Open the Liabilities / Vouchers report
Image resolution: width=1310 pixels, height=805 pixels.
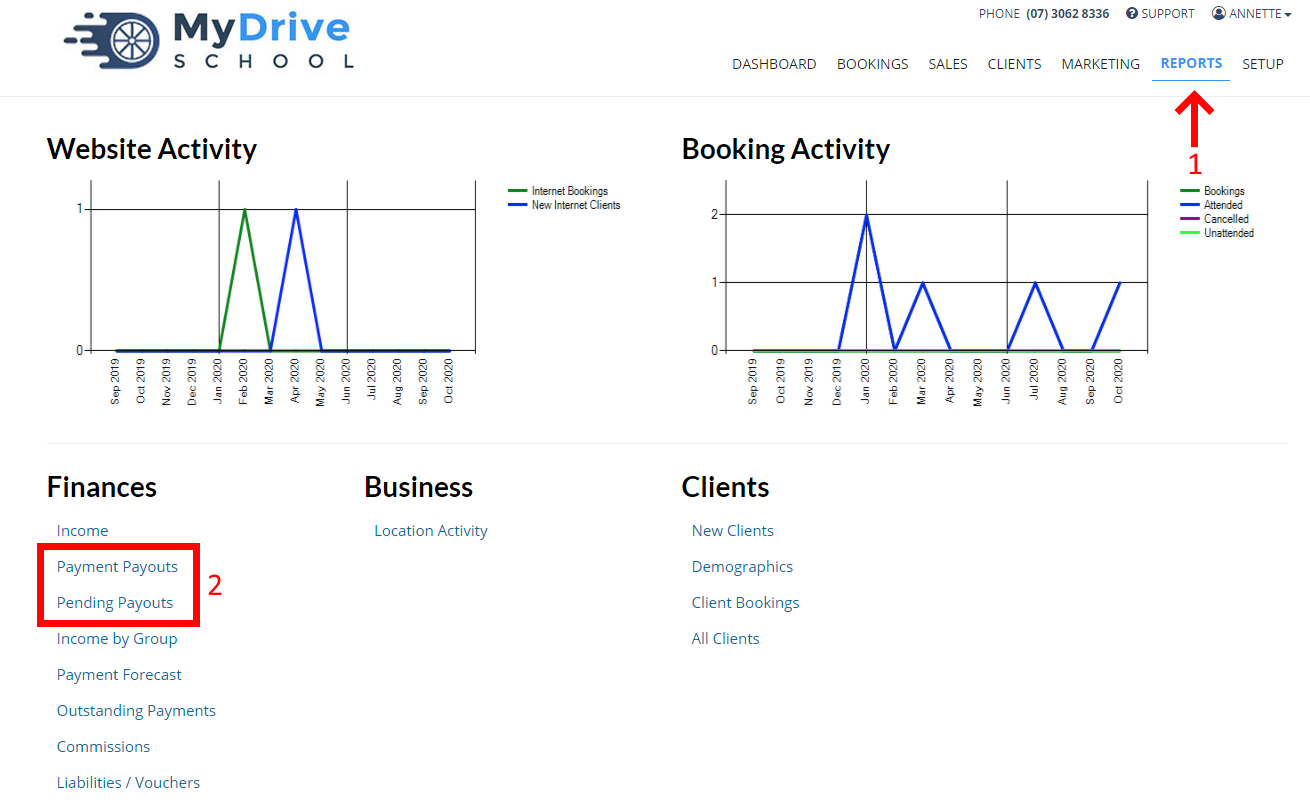(x=128, y=783)
